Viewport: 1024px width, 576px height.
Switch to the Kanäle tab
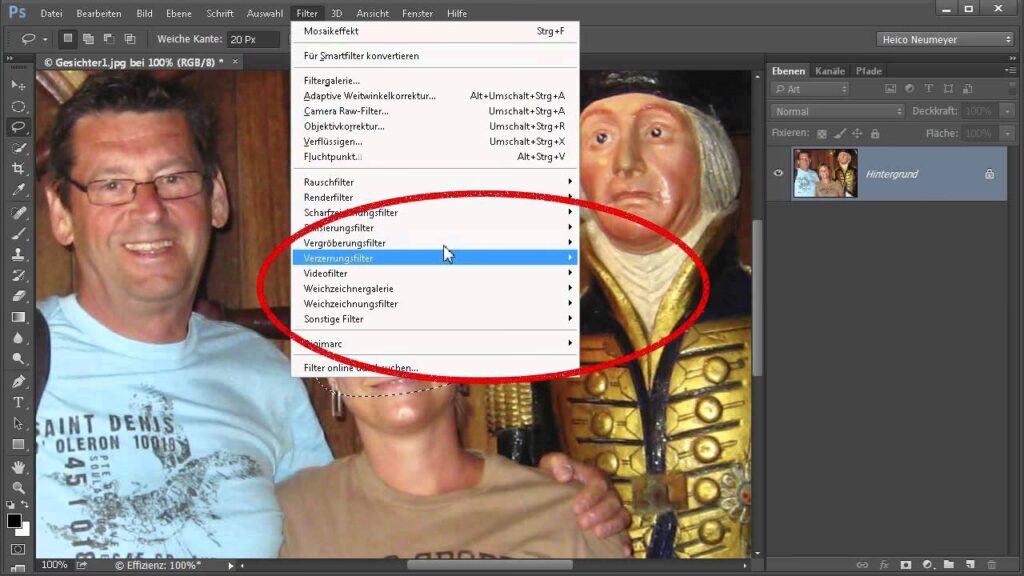coord(829,71)
